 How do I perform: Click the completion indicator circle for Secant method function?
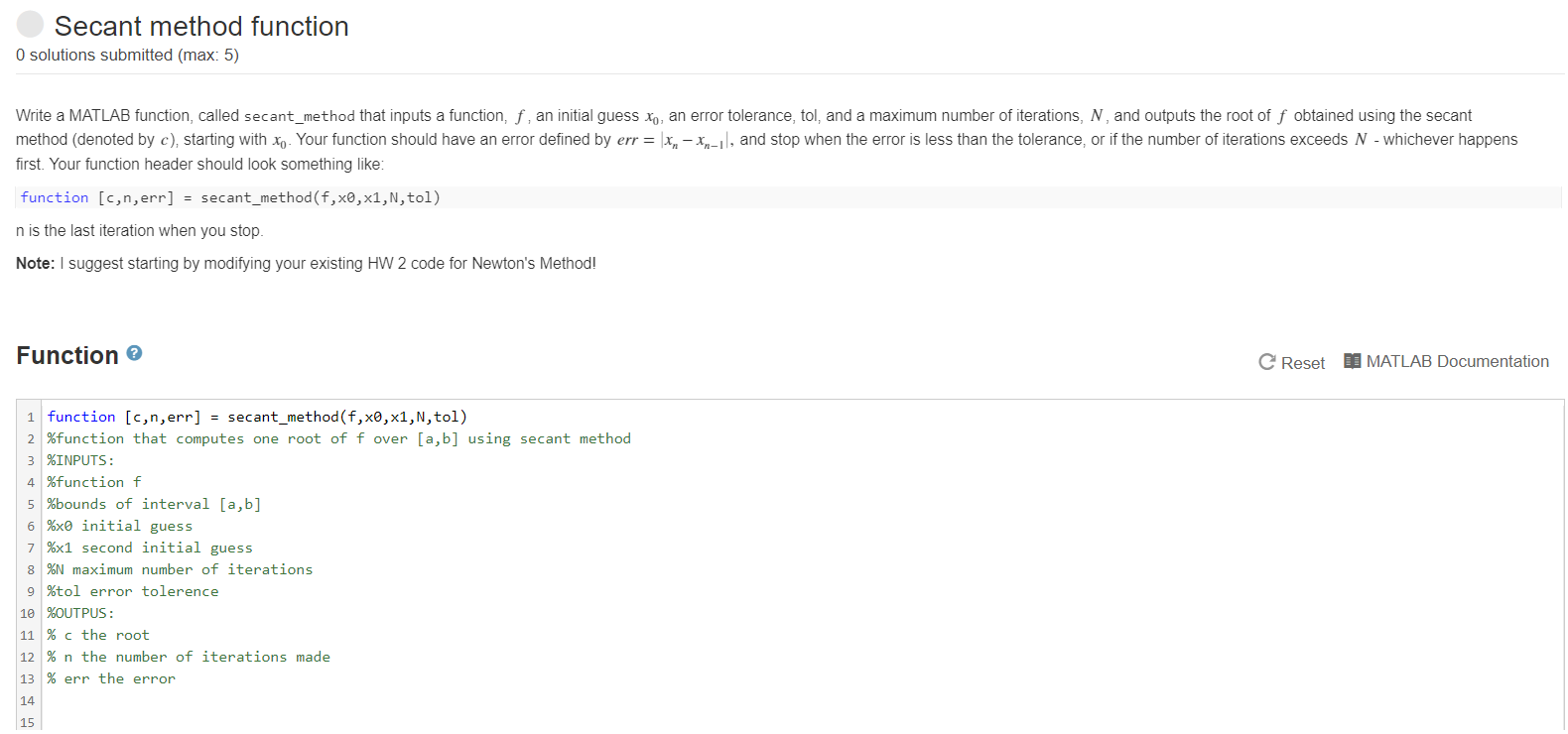(x=30, y=23)
